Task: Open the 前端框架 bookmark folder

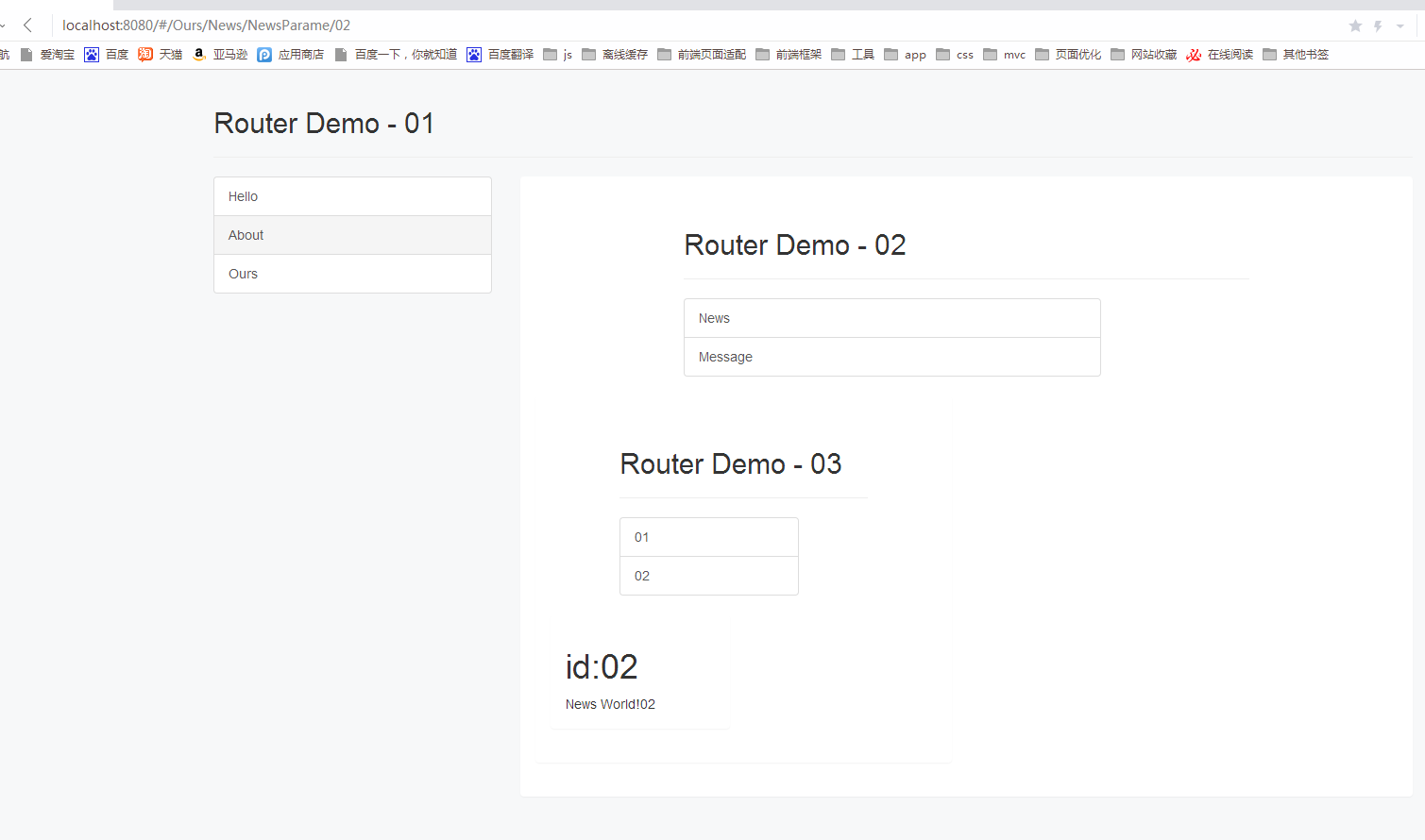Action: point(789,55)
